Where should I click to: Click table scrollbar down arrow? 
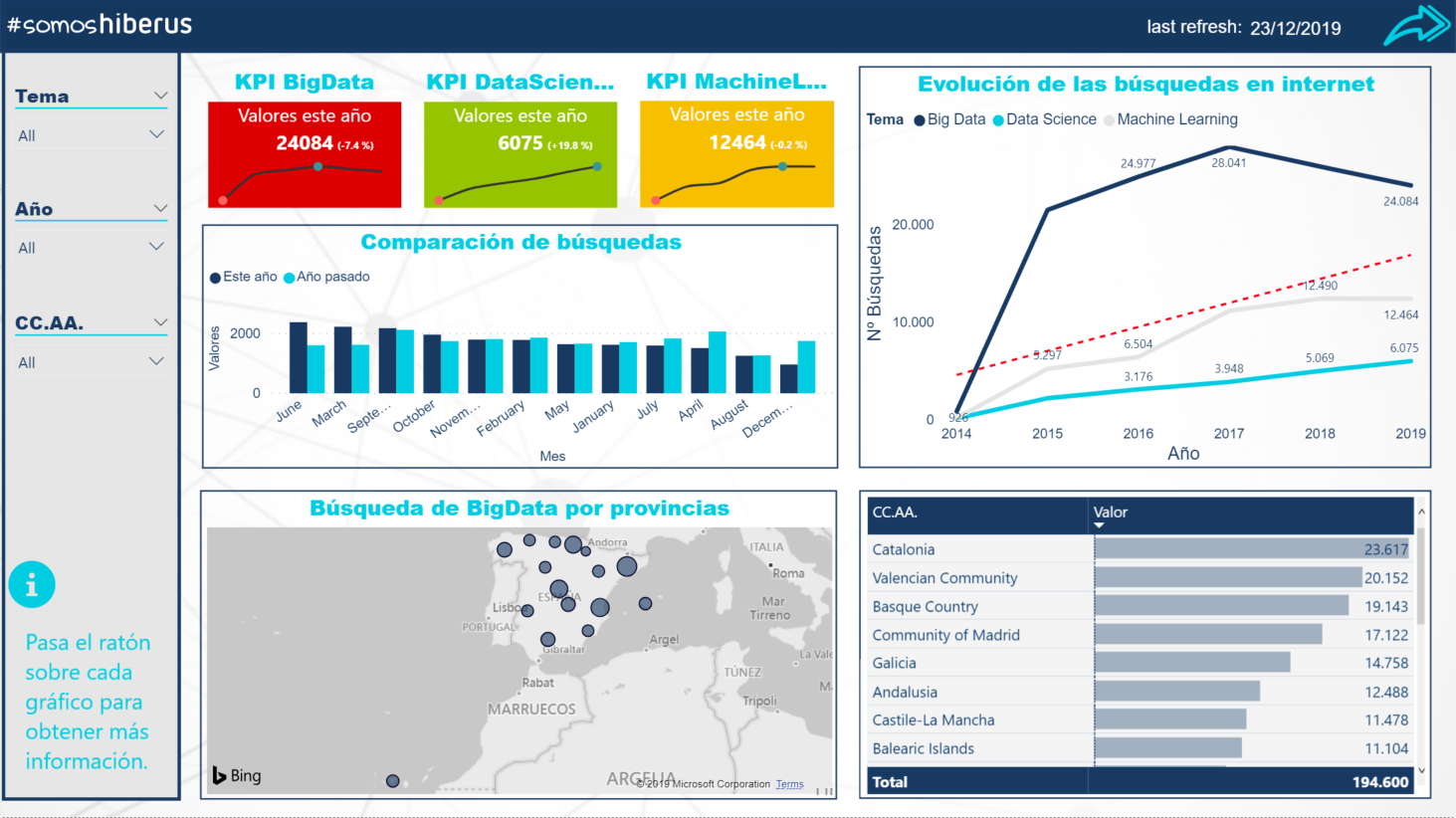(1421, 770)
